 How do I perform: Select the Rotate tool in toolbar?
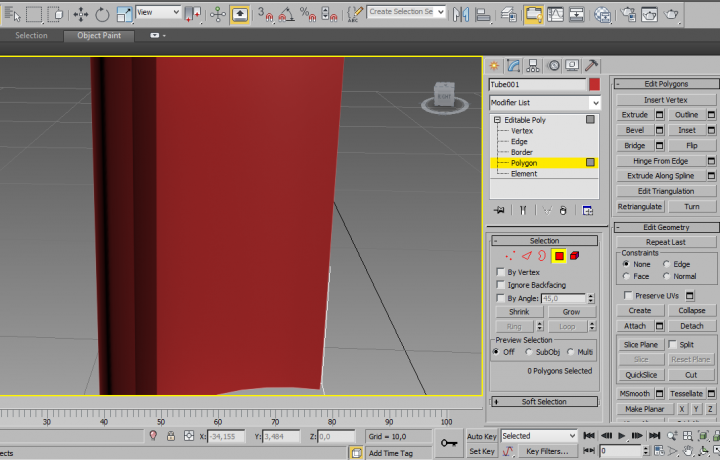click(103, 14)
